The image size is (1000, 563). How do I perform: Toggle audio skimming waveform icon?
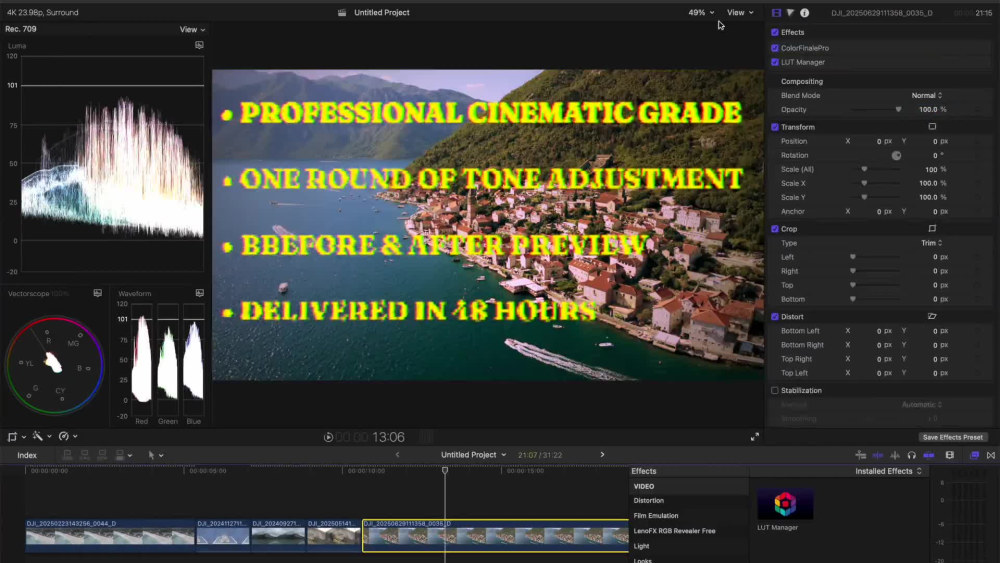coord(895,455)
